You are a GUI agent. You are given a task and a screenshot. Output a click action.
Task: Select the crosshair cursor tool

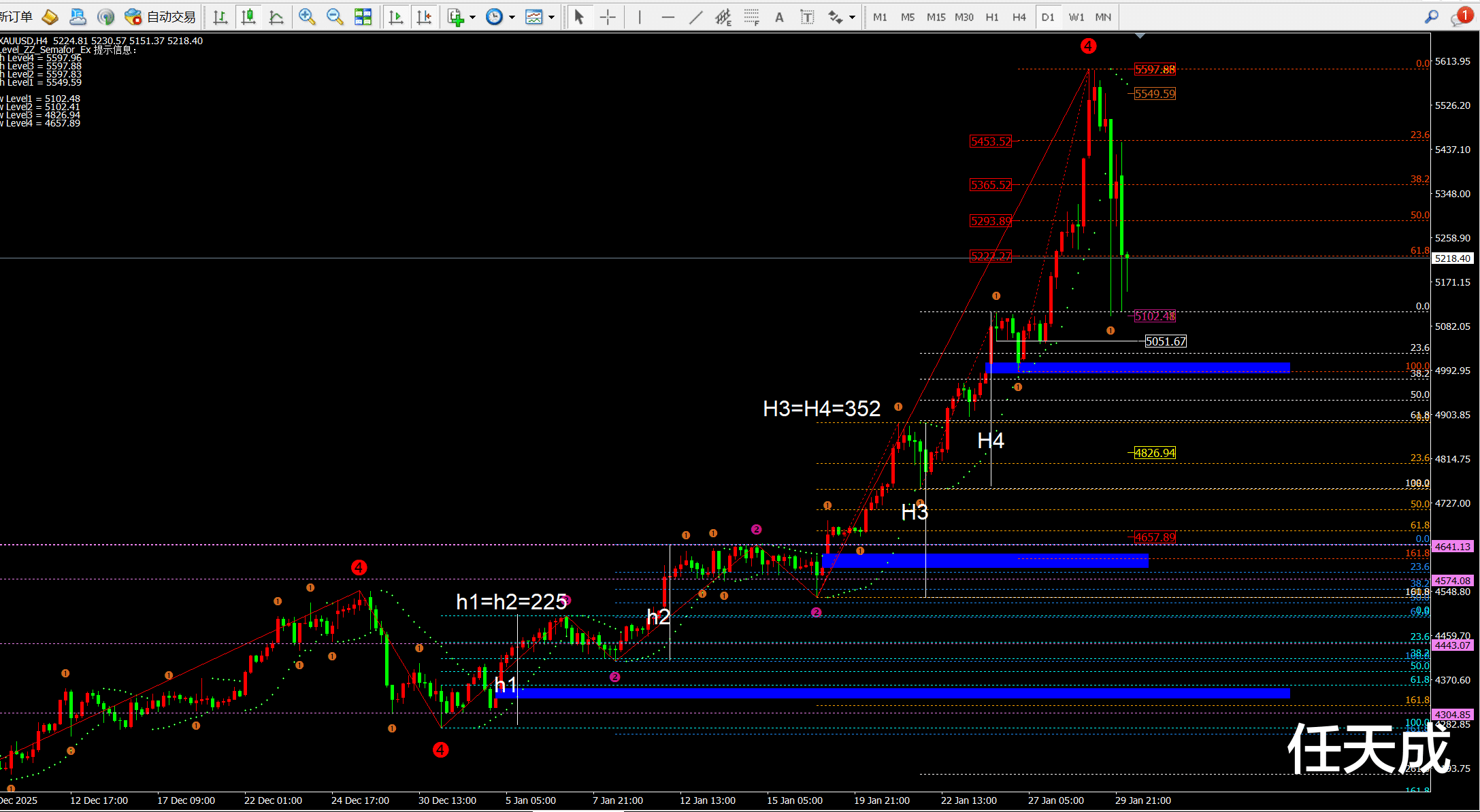[x=608, y=17]
